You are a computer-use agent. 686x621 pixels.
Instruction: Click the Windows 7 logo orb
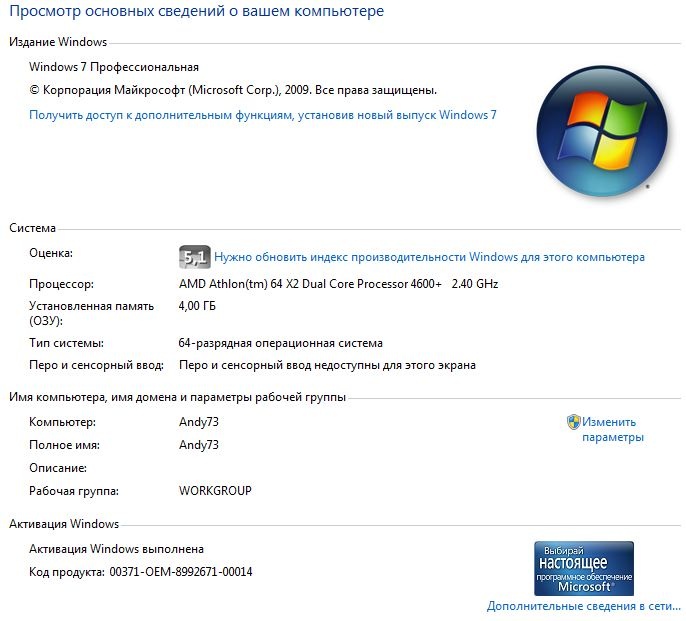[602, 131]
